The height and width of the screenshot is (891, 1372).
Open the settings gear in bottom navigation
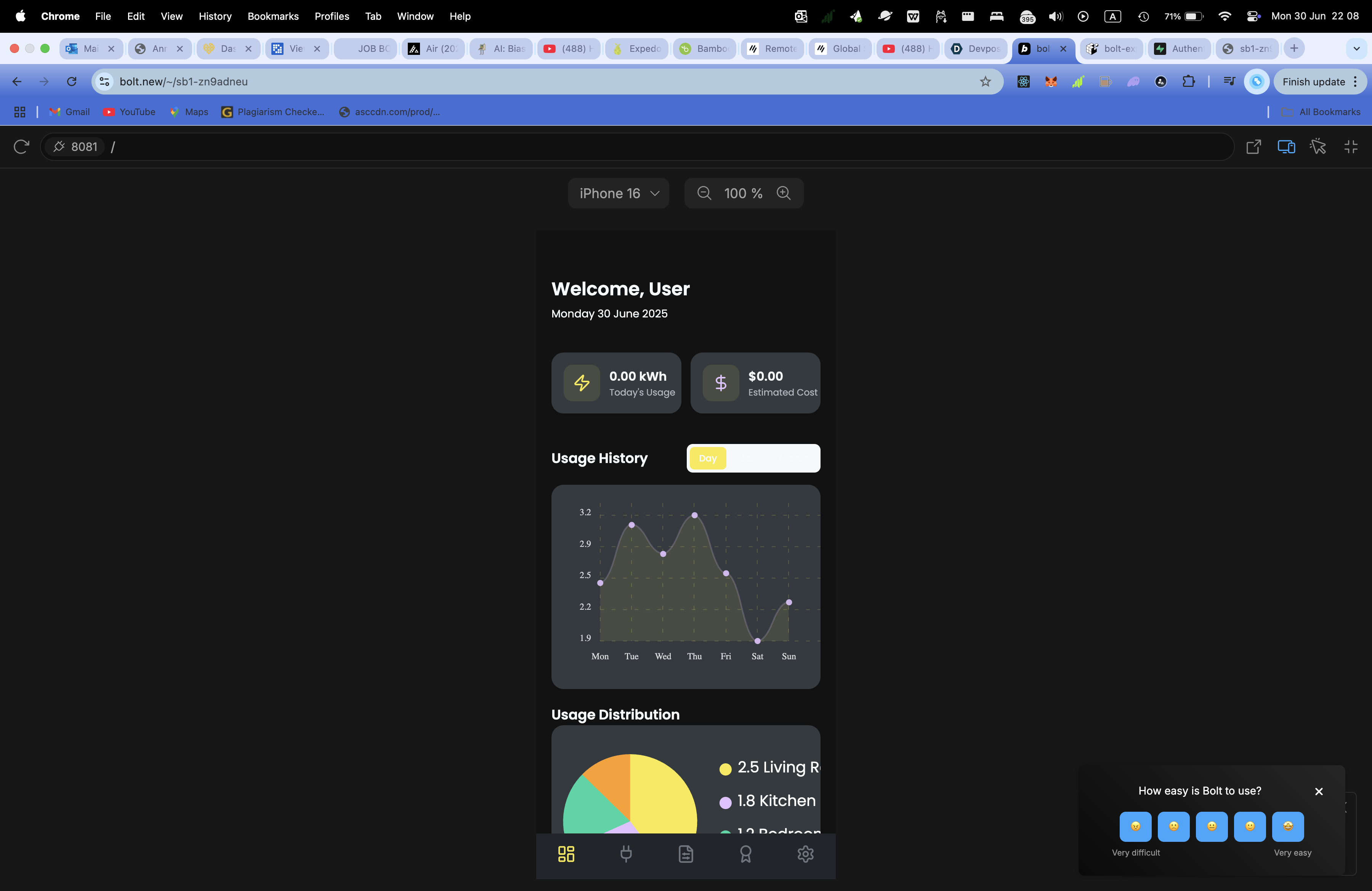pyautogui.click(x=805, y=854)
